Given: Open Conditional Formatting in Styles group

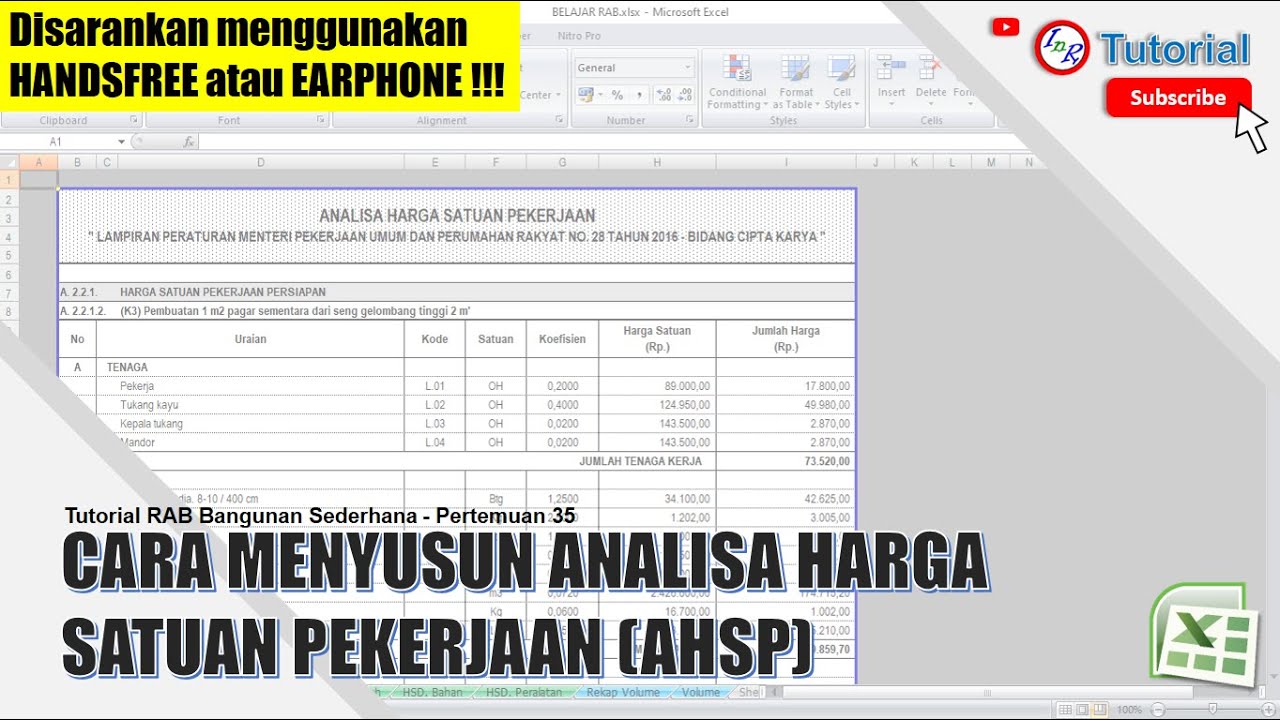Looking at the screenshot, I should click(x=737, y=82).
